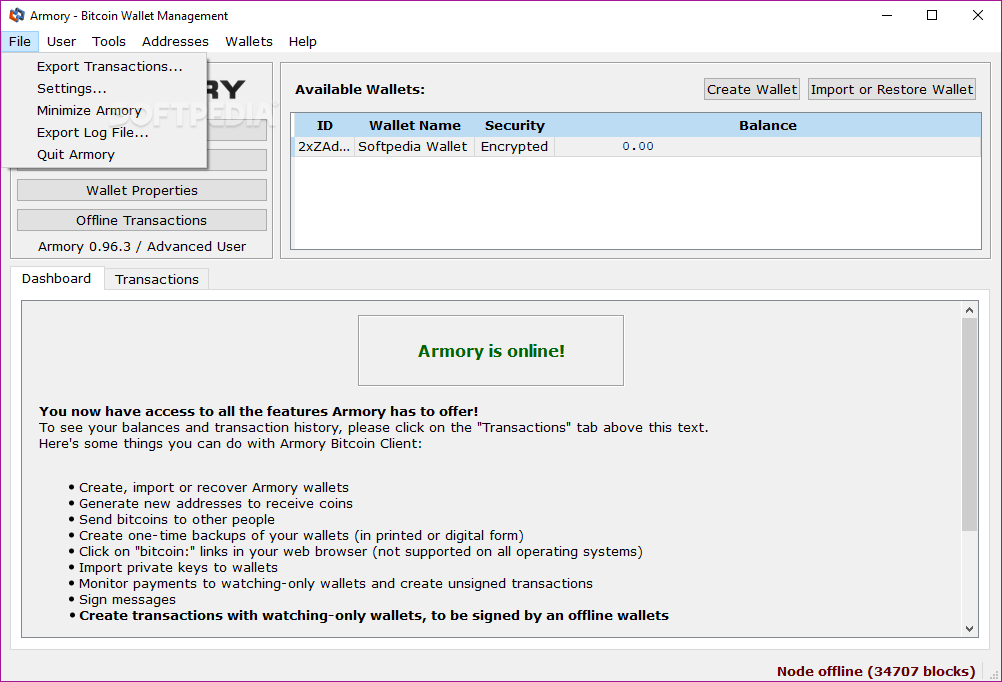Sort by Security column header
Screen dimensions: 1002x682
coord(514,125)
